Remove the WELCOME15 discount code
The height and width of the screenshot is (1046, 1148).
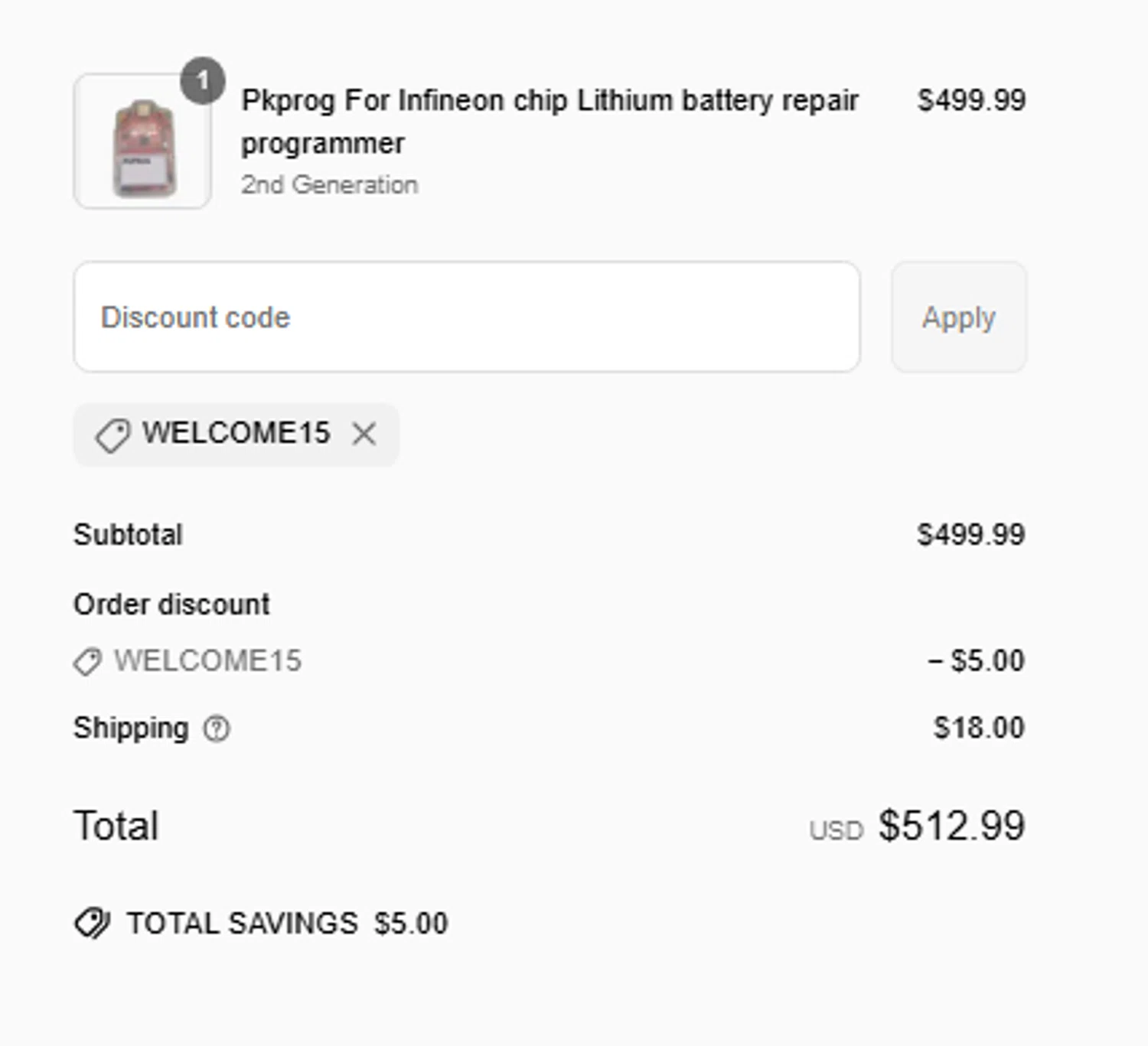tap(364, 434)
